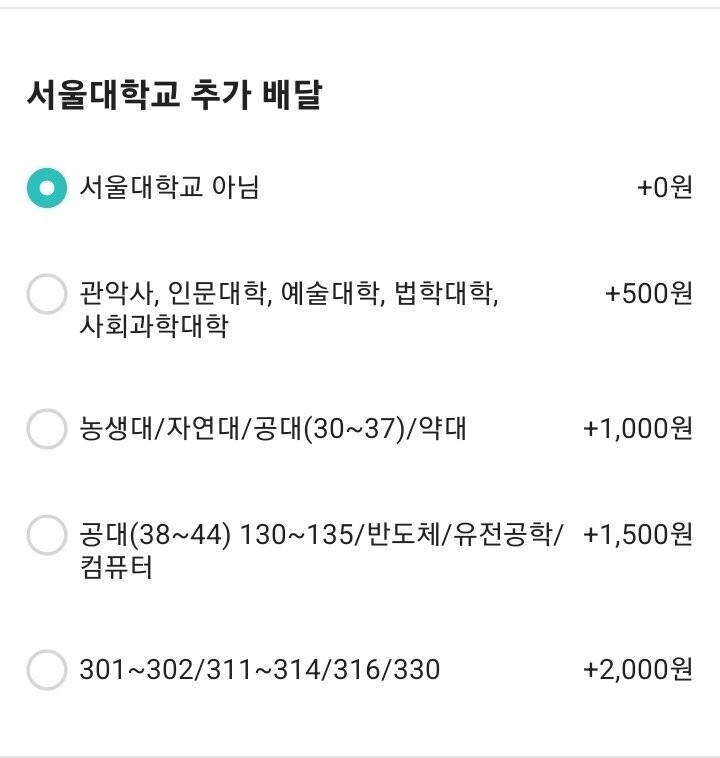Click the +0원 price

point(664,188)
